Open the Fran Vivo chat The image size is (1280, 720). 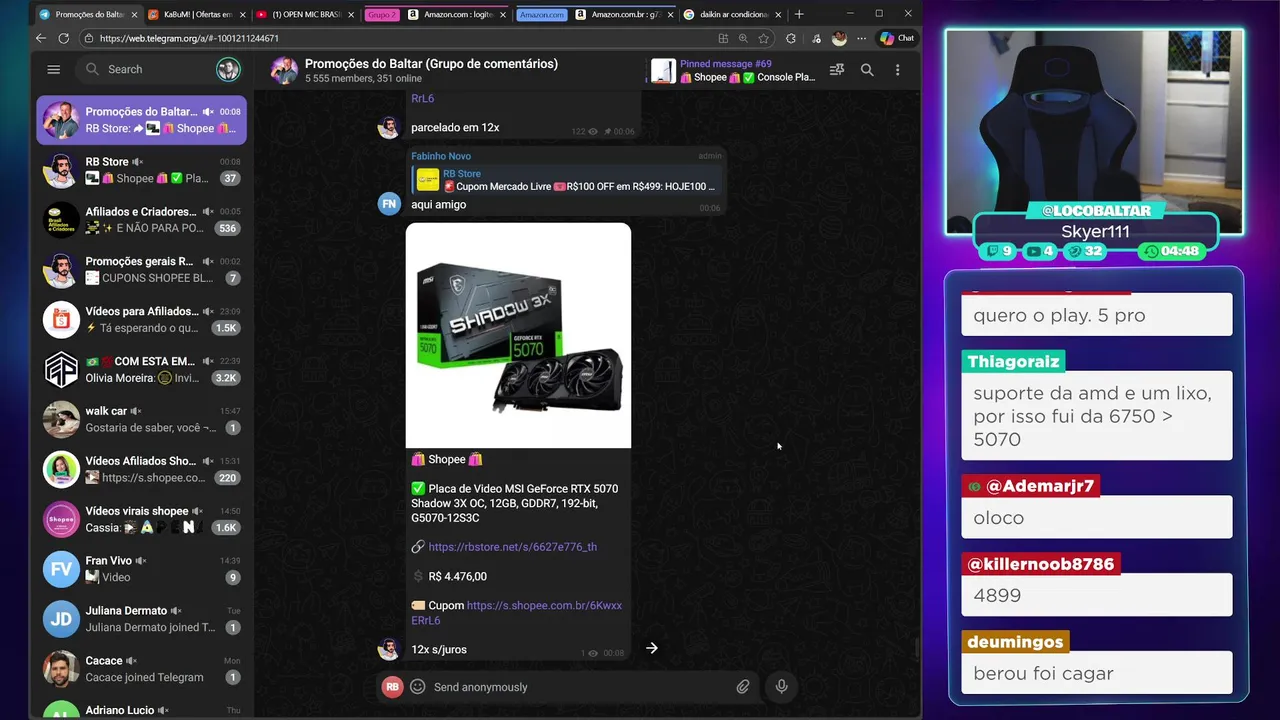tap(141, 569)
